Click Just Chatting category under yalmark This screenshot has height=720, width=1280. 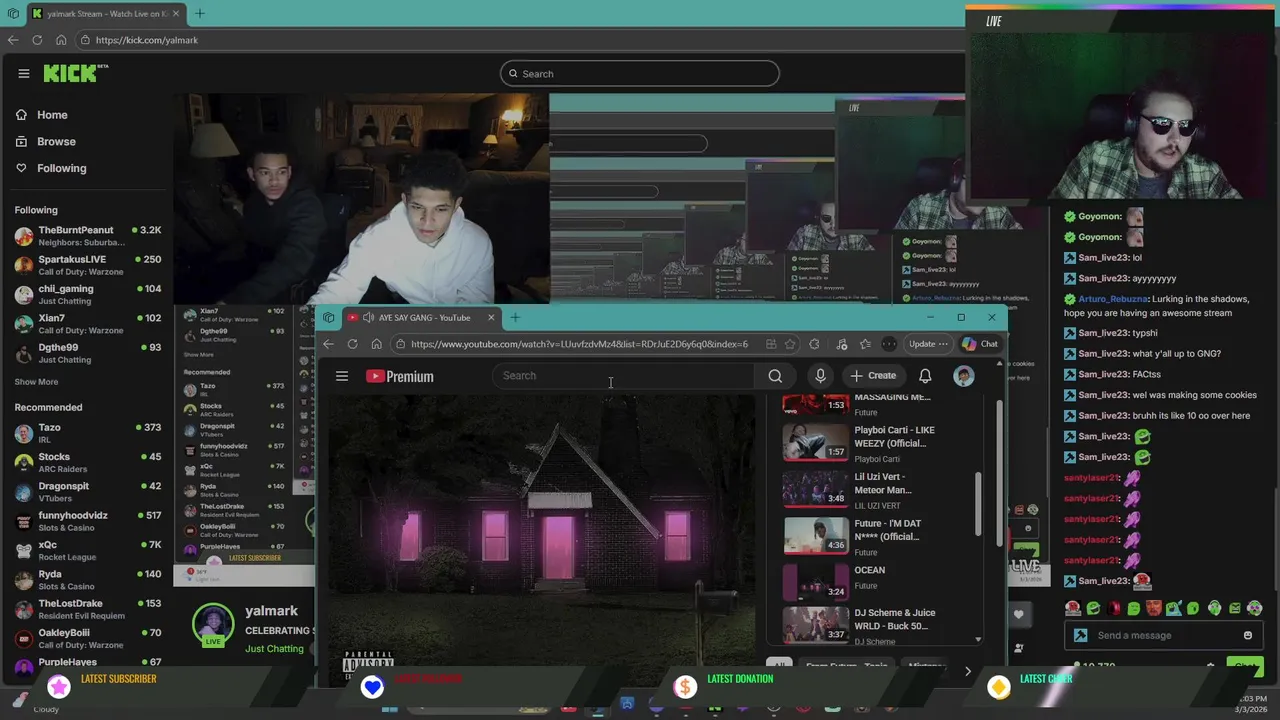pyautogui.click(x=274, y=649)
